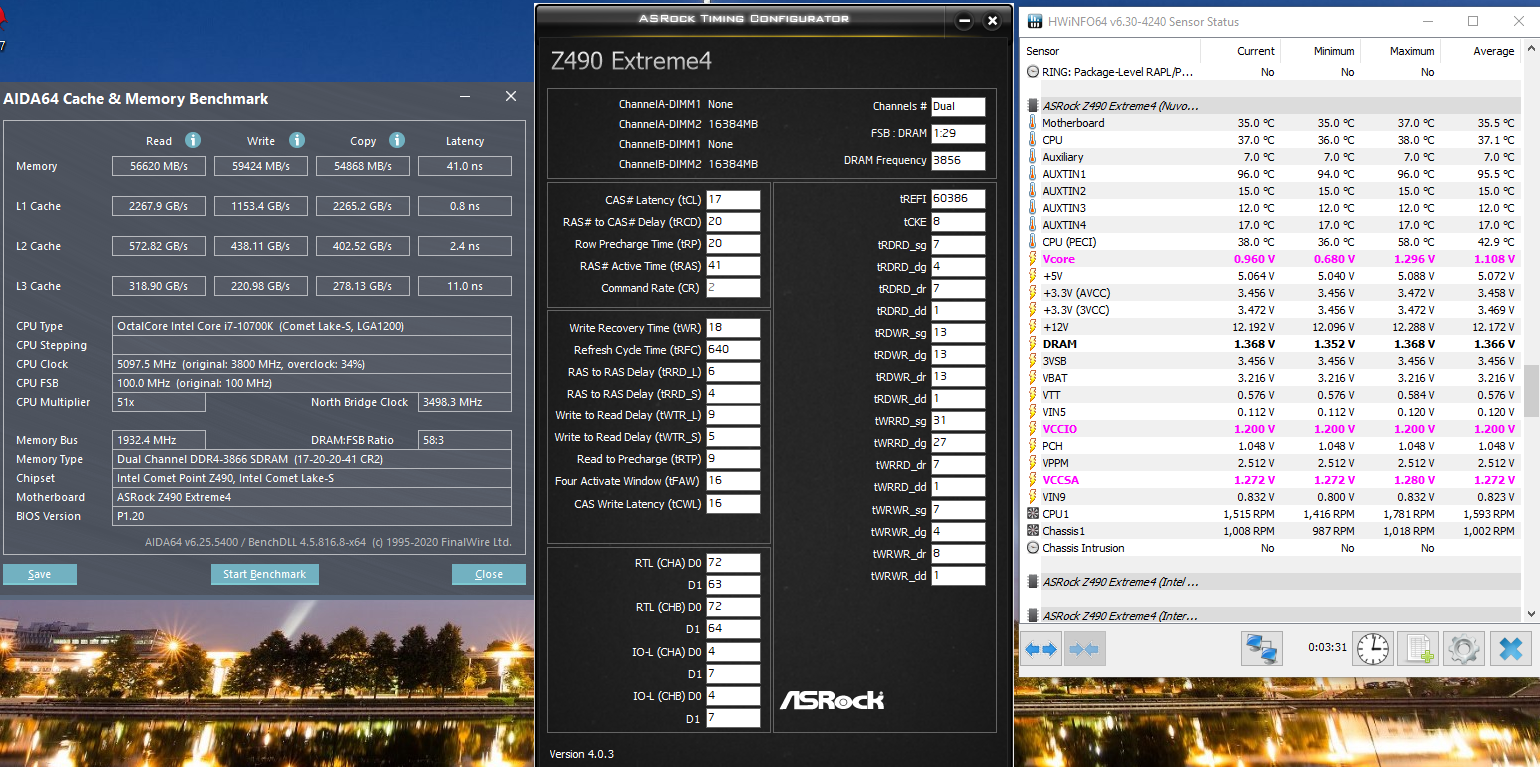Image resolution: width=1540 pixels, height=767 pixels.
Task: Click the tCKE value field
Action: coord(958,222)
